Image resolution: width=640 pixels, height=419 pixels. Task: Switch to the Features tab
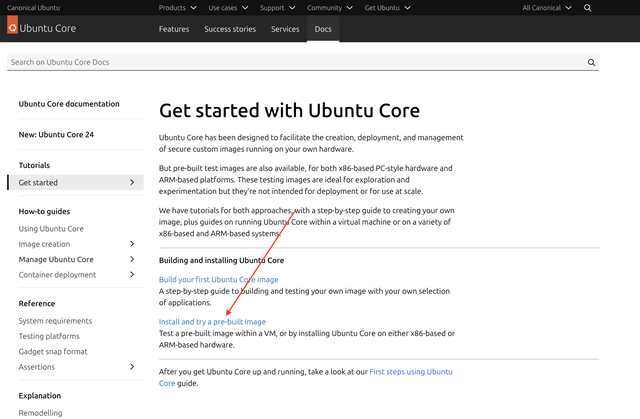point(174,29)
